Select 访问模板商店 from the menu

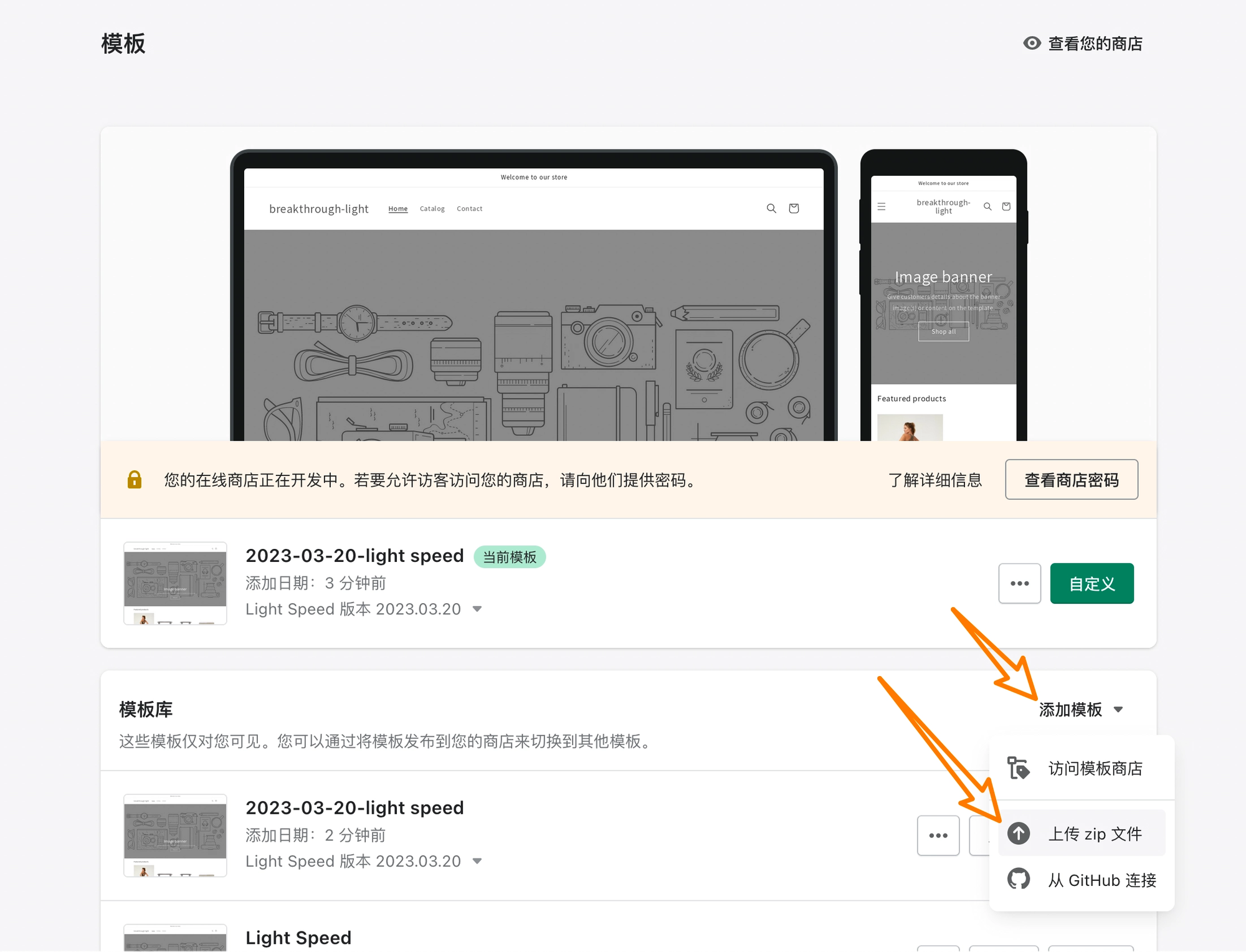[1095, 768]
